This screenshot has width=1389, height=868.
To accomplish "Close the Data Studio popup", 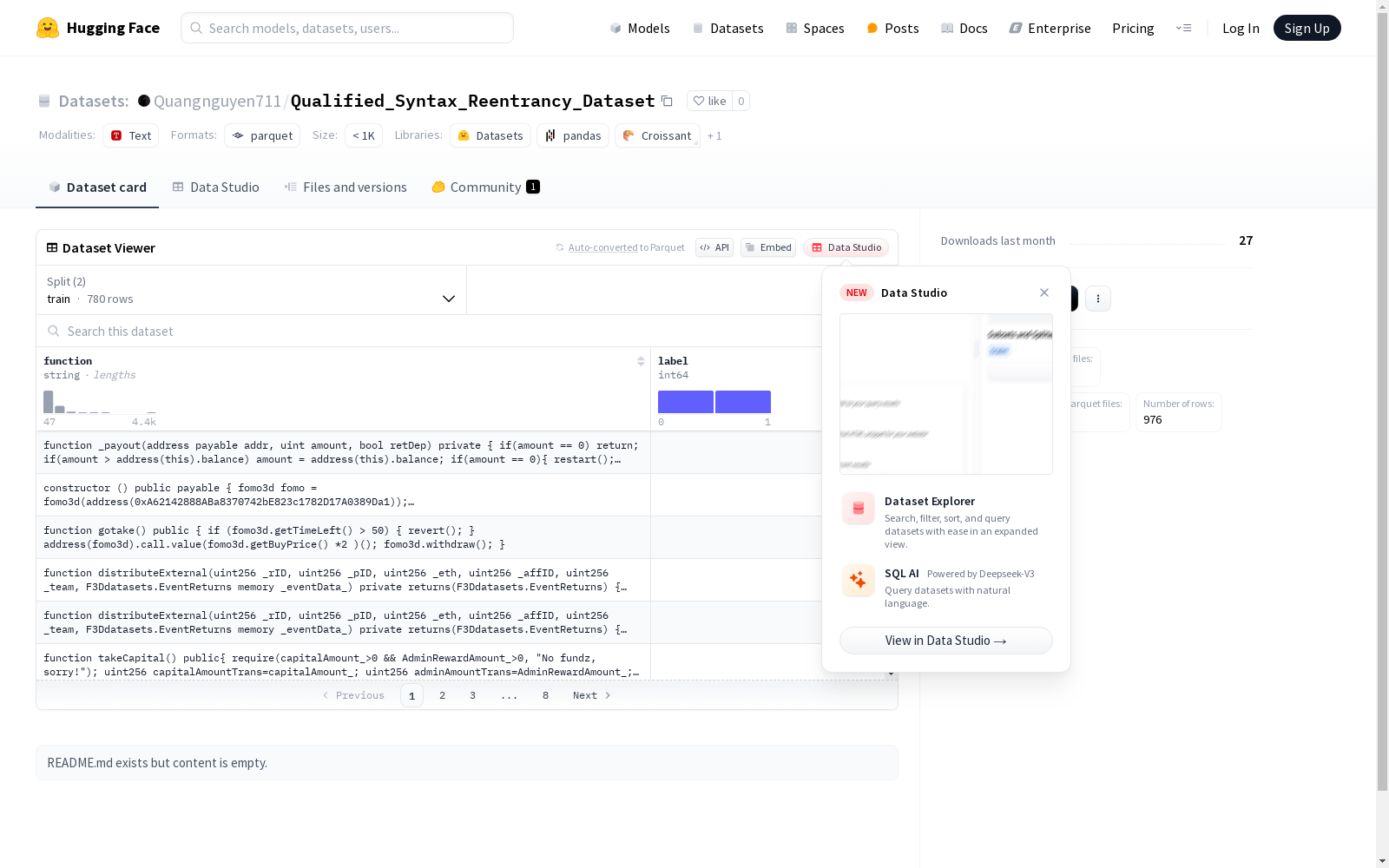I will (x=1044, y=293).
